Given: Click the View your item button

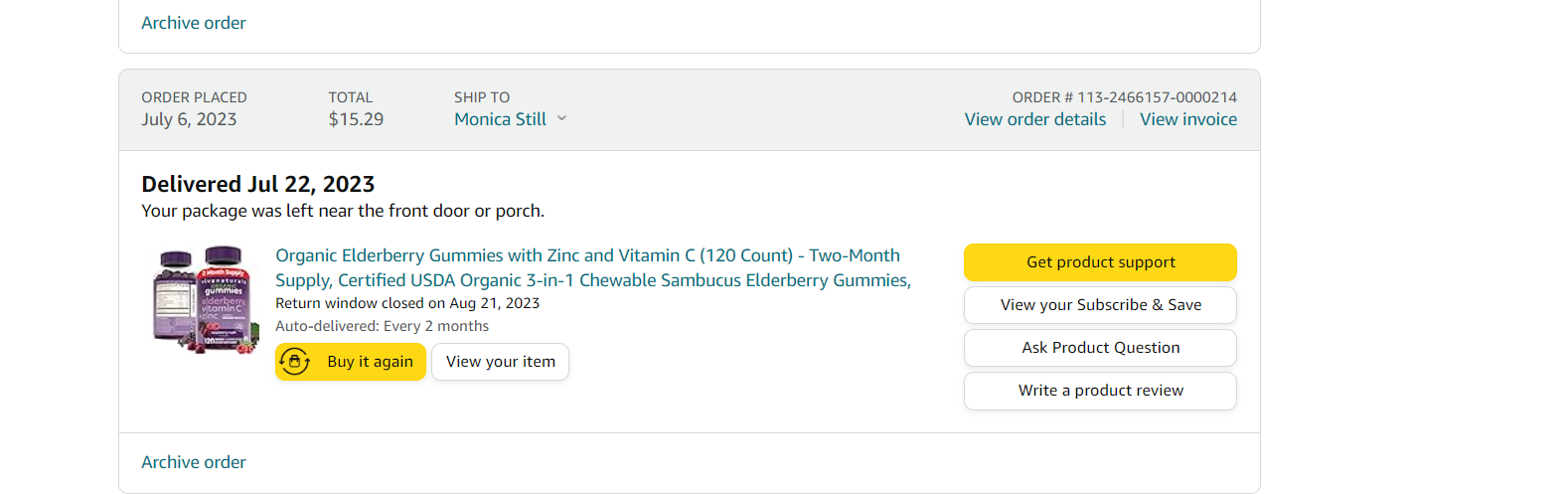Looking at the screenshot, I should [x=500, y=362].
